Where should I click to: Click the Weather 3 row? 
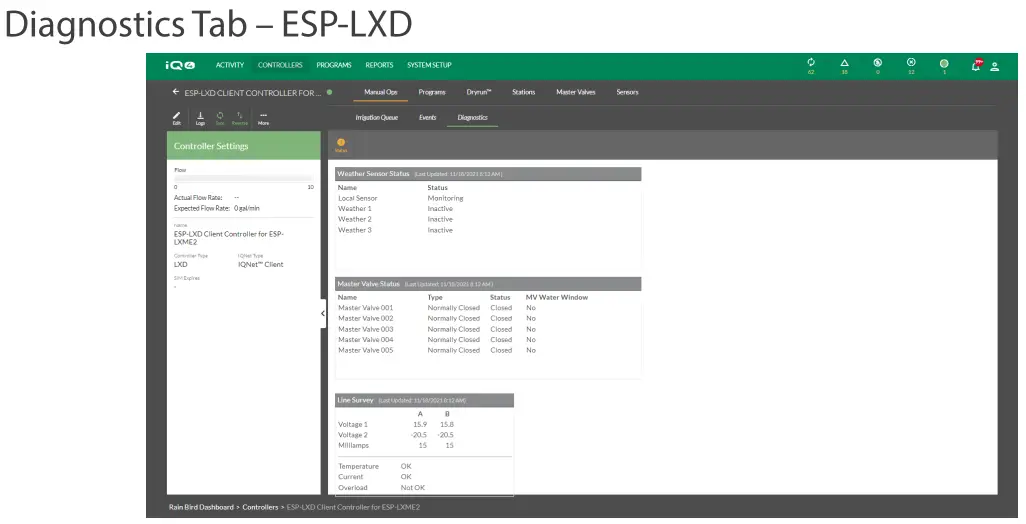488,230
